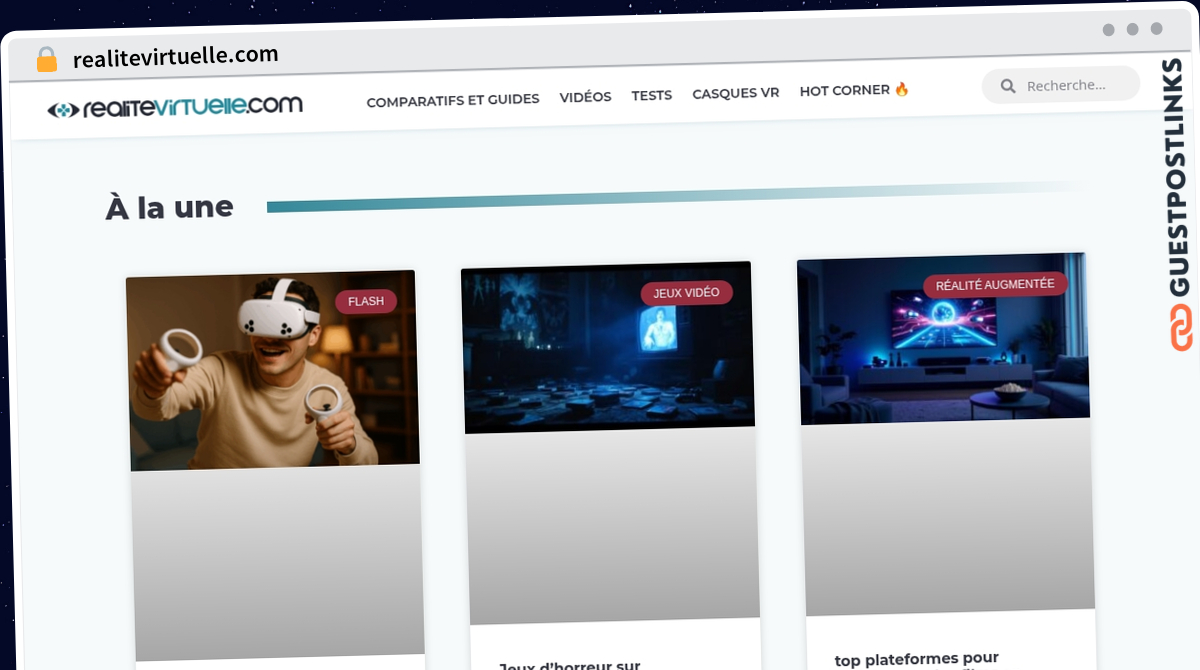This screenshot has width=1200, height=670.
Task: Select the FLASH category badge
Action: [366, 301]
